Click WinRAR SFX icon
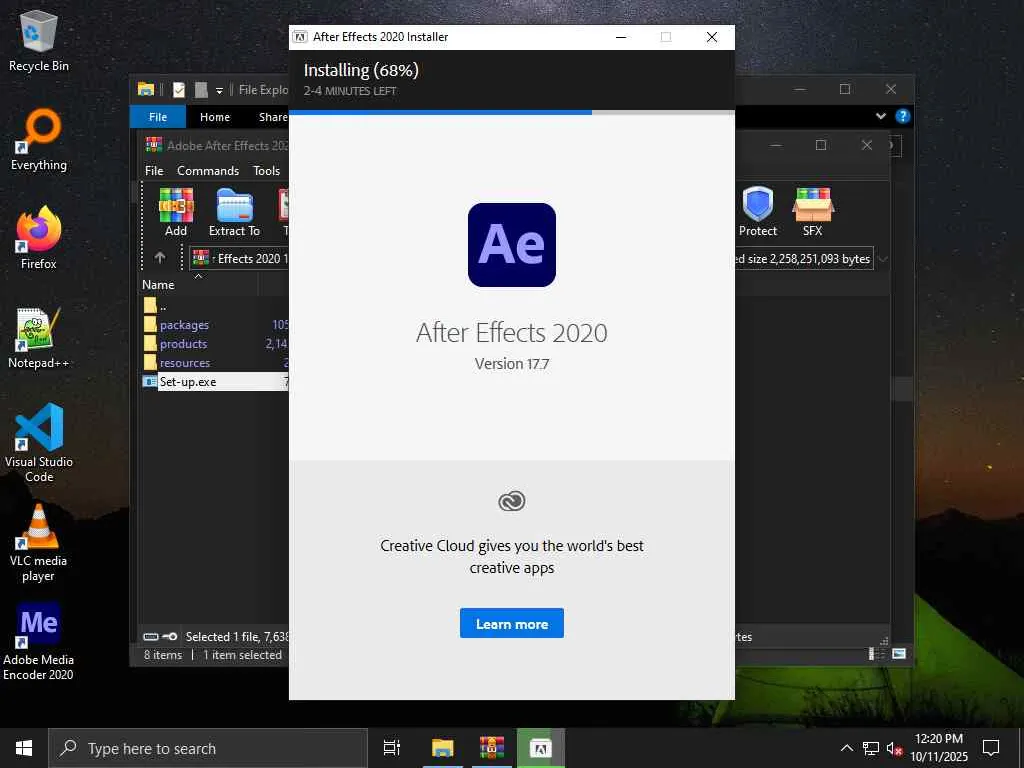This screenshot has height=768, width=1024. click(x=812, y=212)
